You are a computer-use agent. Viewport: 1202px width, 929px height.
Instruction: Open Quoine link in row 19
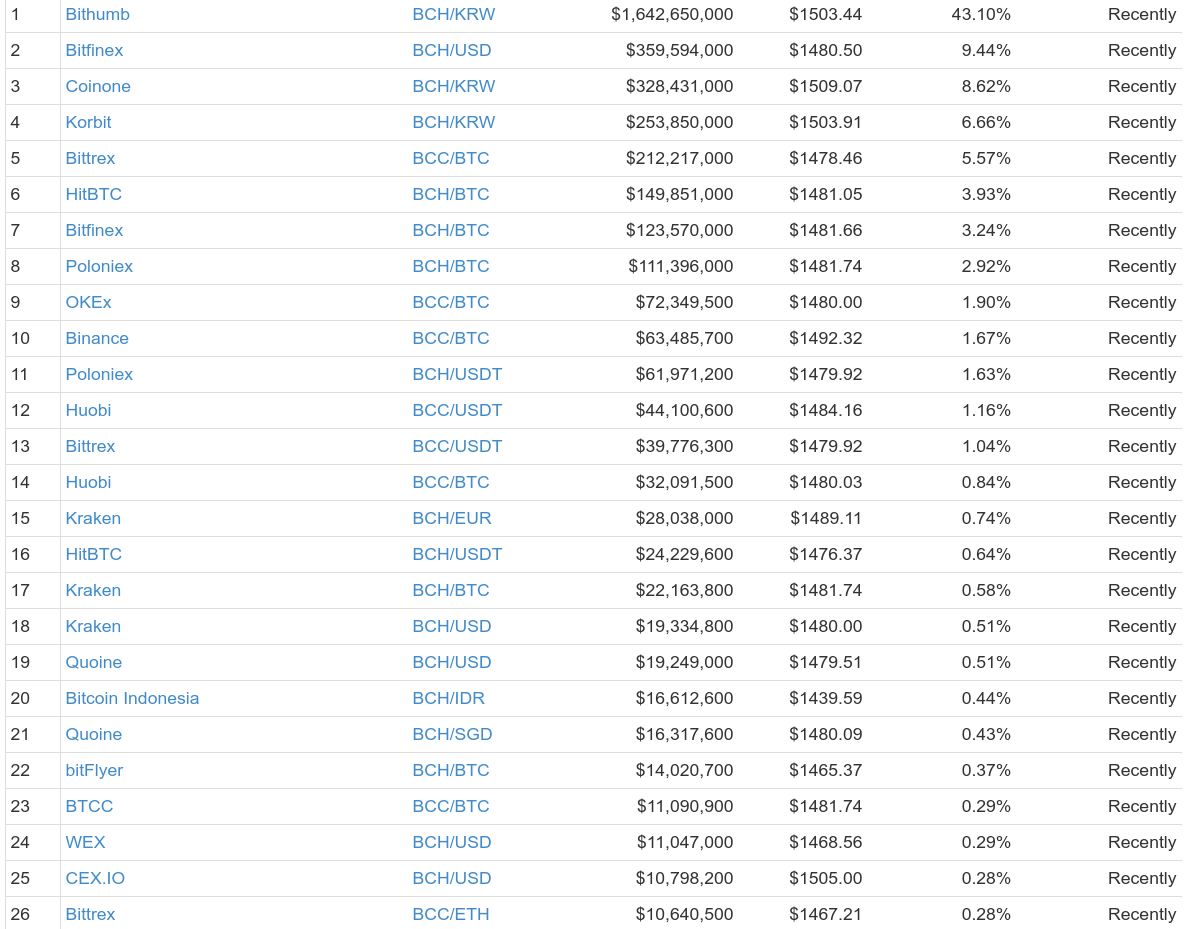pyautogui.click(x=93, y=662)
